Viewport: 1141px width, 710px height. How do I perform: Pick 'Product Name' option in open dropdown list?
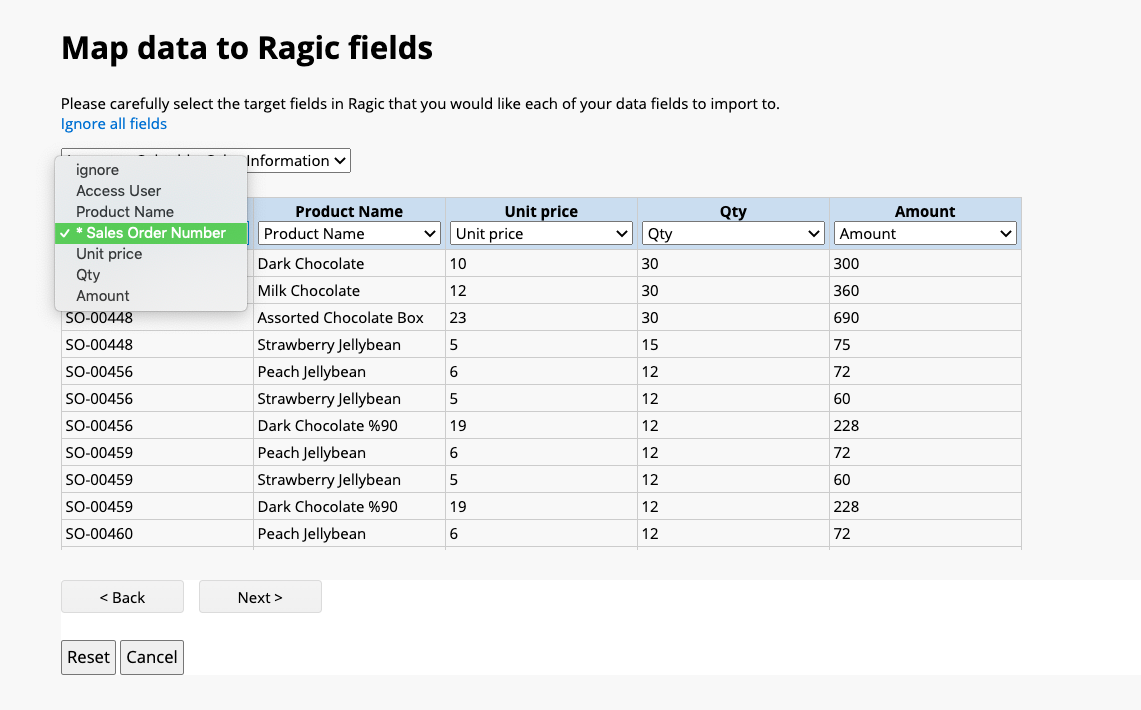pyautogui.click(x=151, y=212)
